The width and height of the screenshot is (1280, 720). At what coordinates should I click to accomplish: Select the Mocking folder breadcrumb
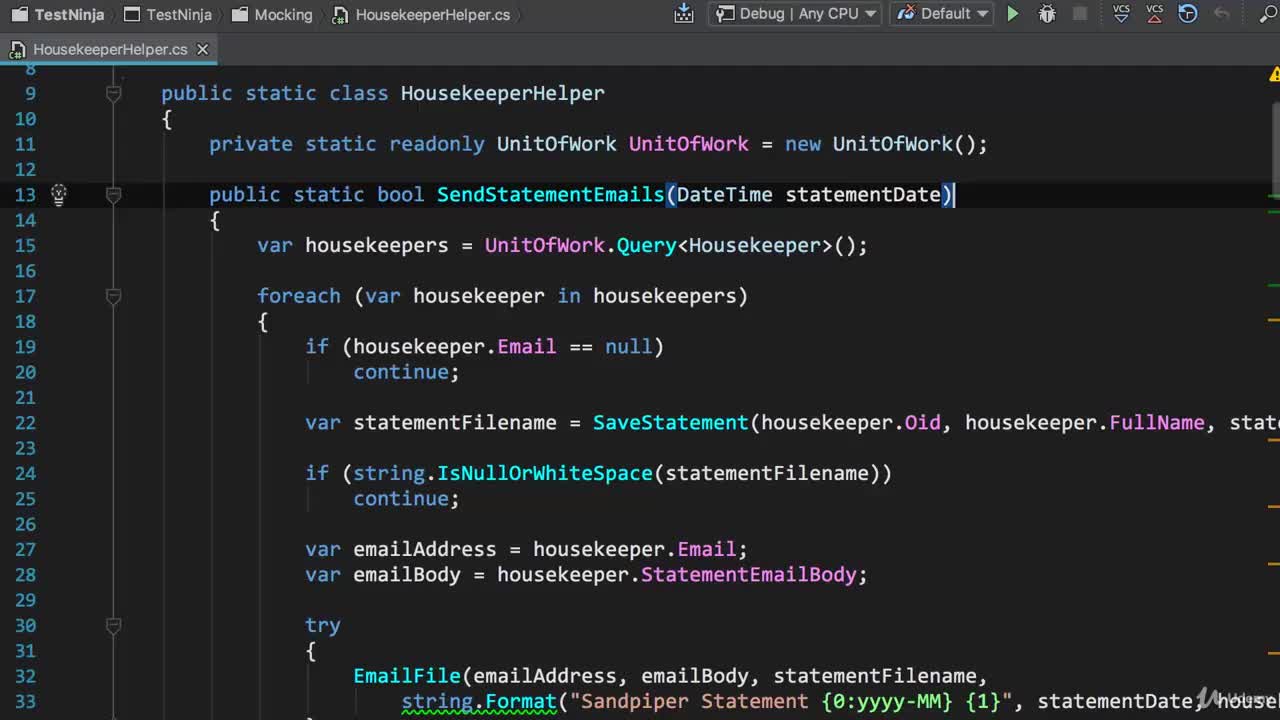(272, 14)
